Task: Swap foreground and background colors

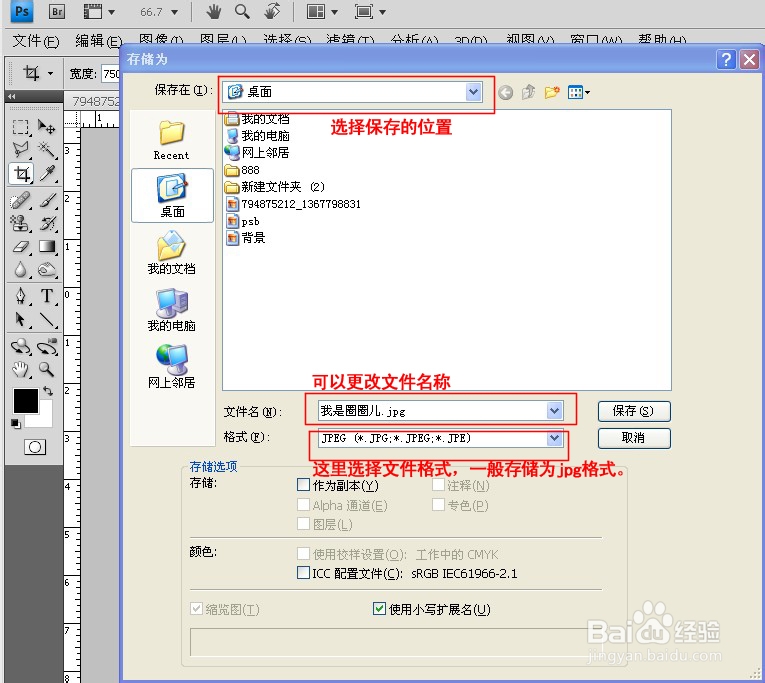Action: click(x=48, y=391)
